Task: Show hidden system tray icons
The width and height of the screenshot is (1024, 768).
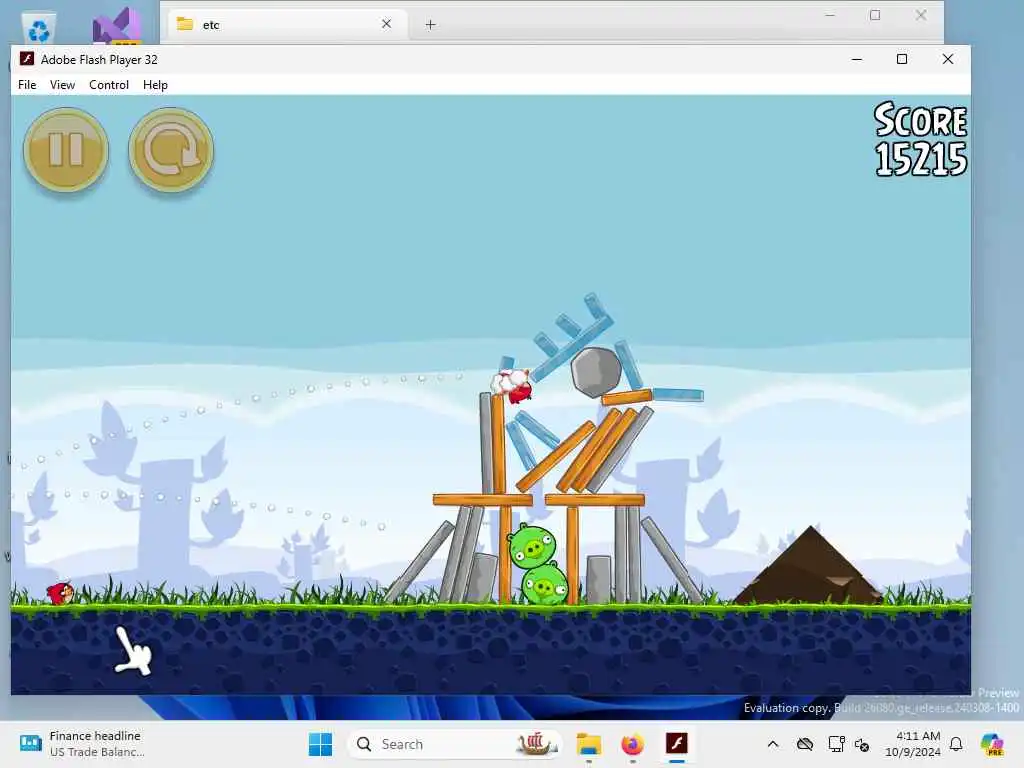Action: 773,744
